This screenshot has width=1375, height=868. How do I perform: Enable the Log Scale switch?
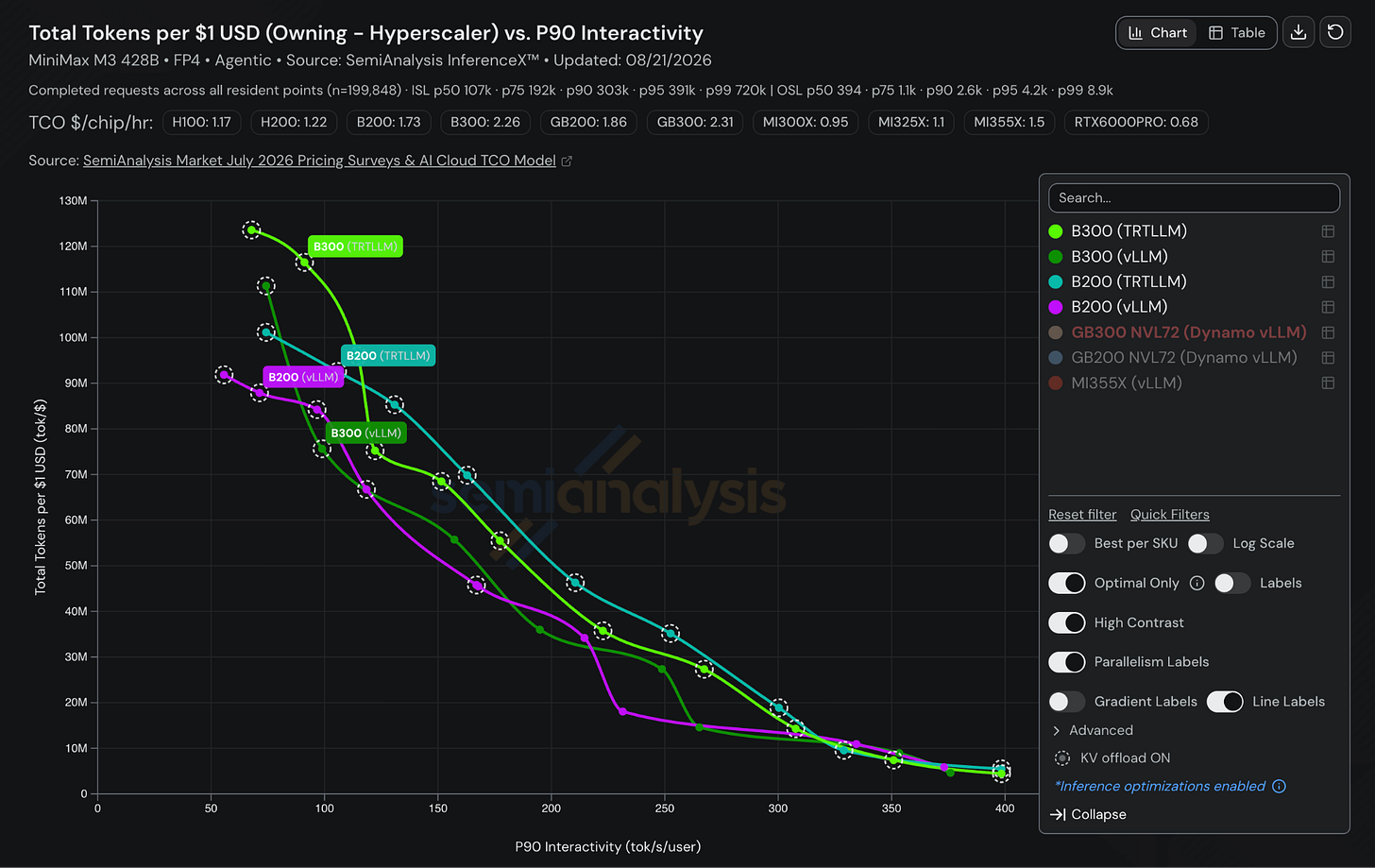[1206, 543]
